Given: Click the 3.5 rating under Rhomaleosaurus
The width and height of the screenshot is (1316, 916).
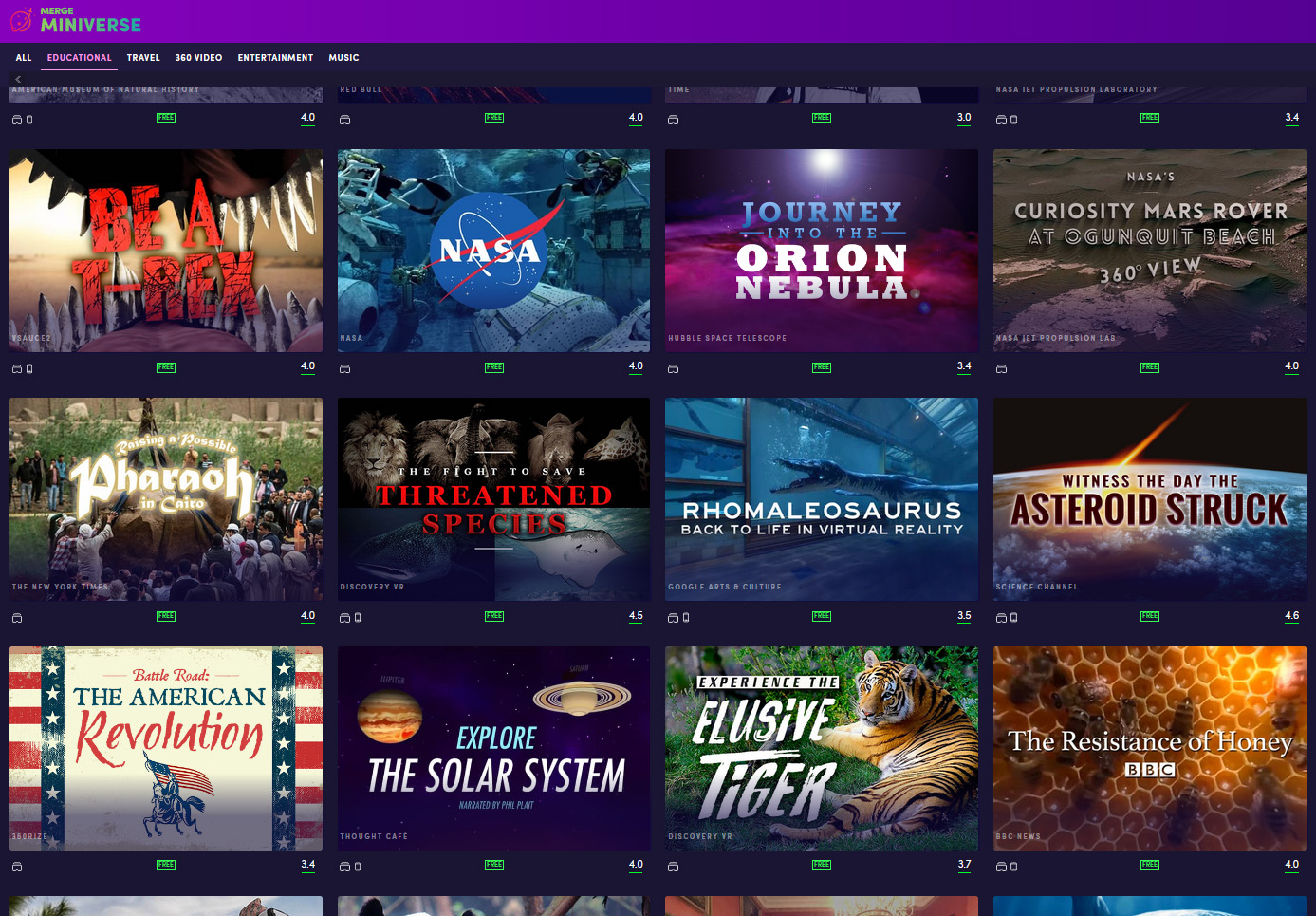Looking at the screenshot, I should click(x=964, y=616).
